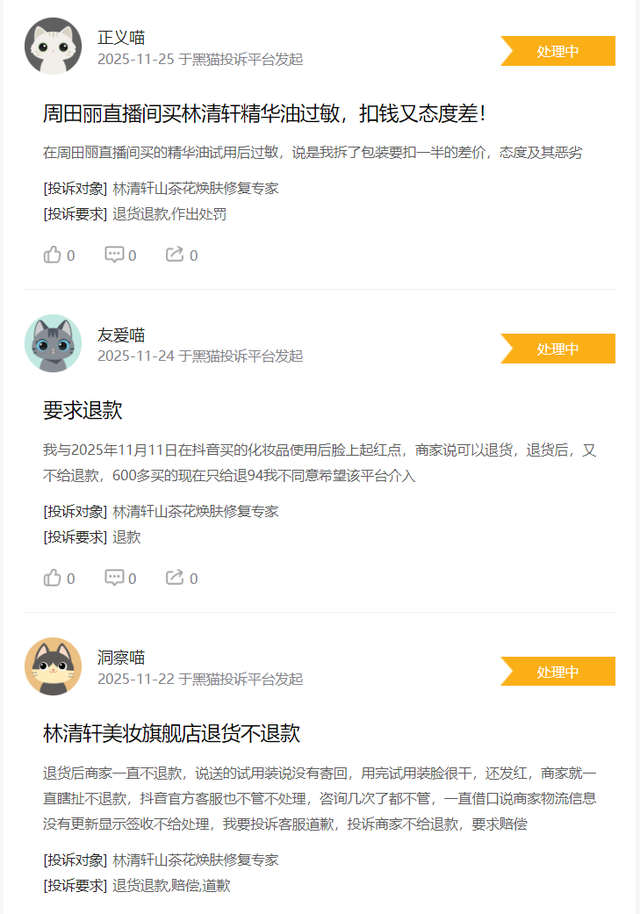Open 友爱喵 user avatar
This screenshot has width=640, height=914.
pos(53,343)
